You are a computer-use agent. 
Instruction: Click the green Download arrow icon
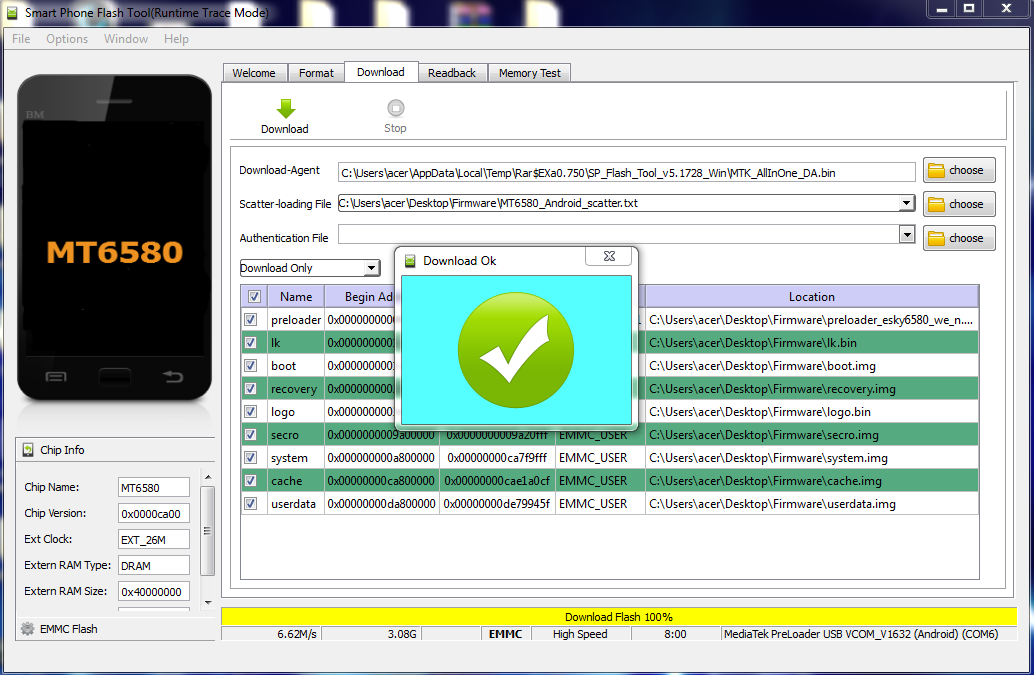pyautogui.click(x=286, y=108)
